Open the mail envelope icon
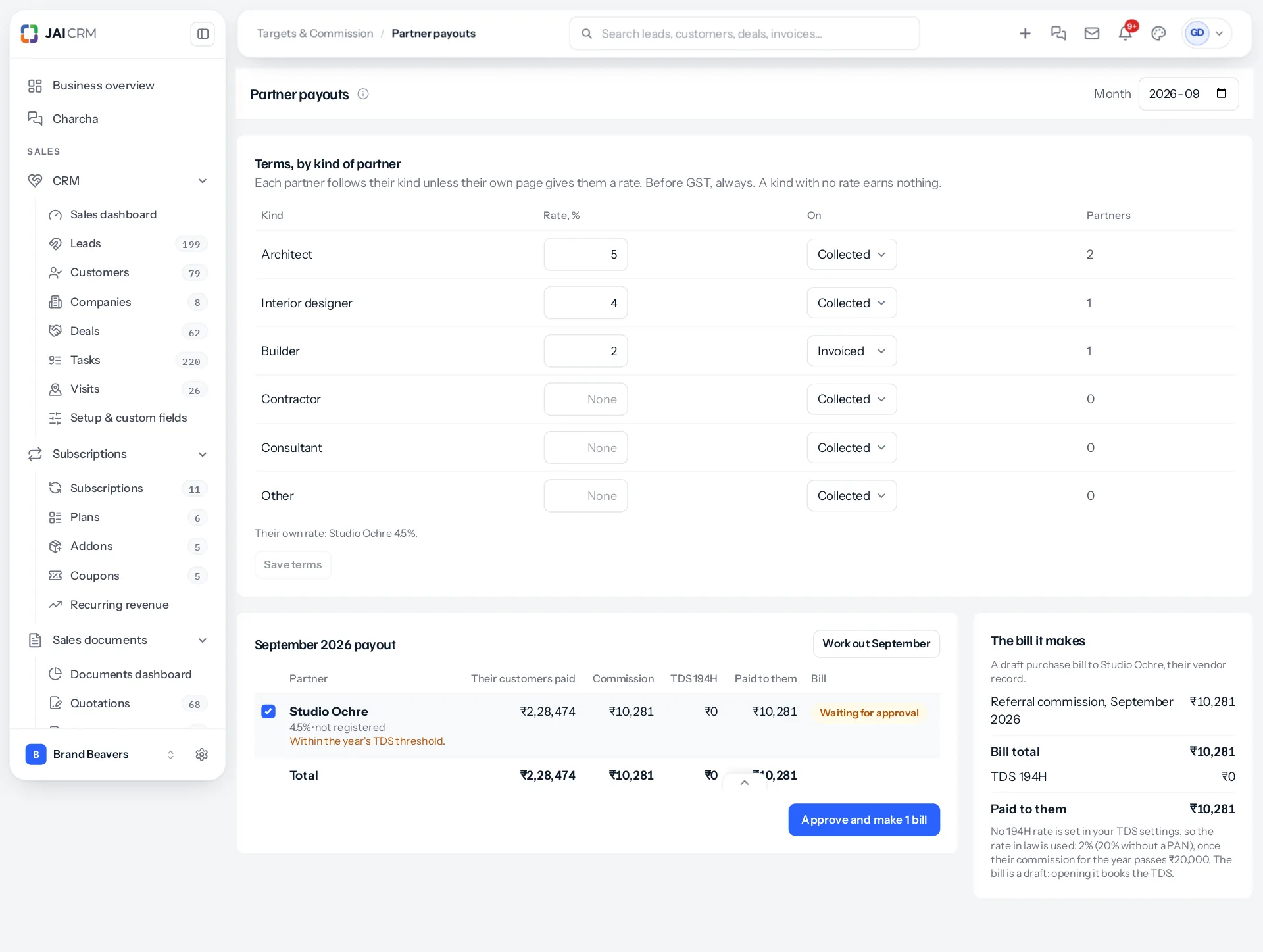 tap(1092, 34)
